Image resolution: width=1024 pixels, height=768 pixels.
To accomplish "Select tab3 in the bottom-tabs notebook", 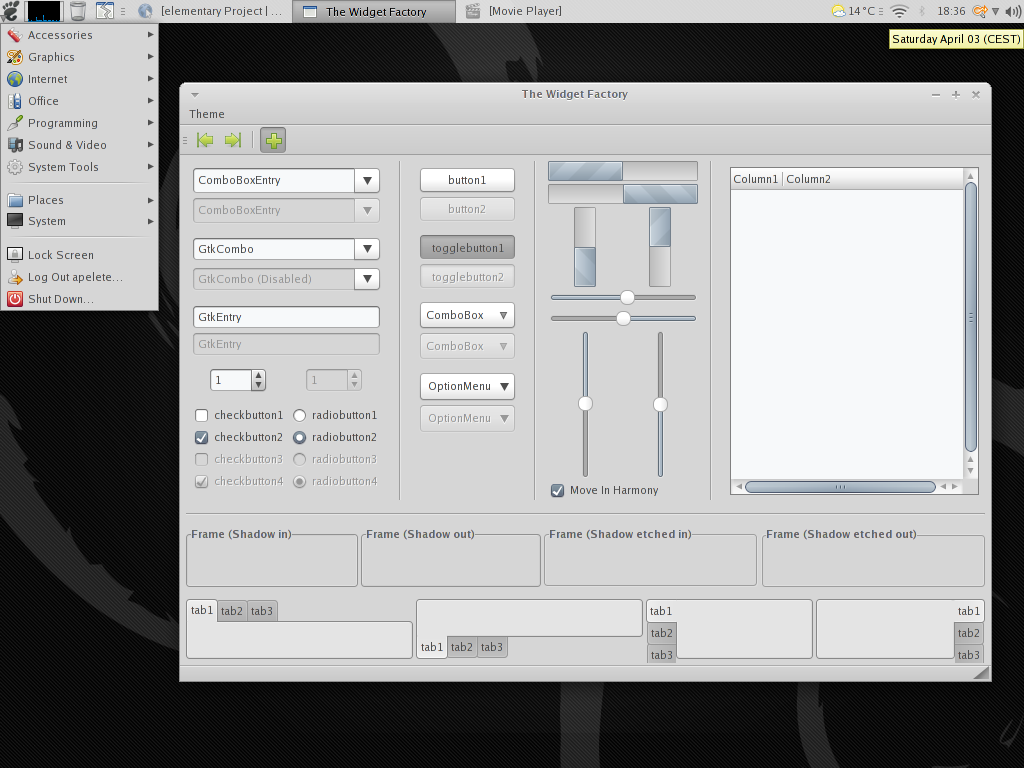I will click(x=492, y=647).
